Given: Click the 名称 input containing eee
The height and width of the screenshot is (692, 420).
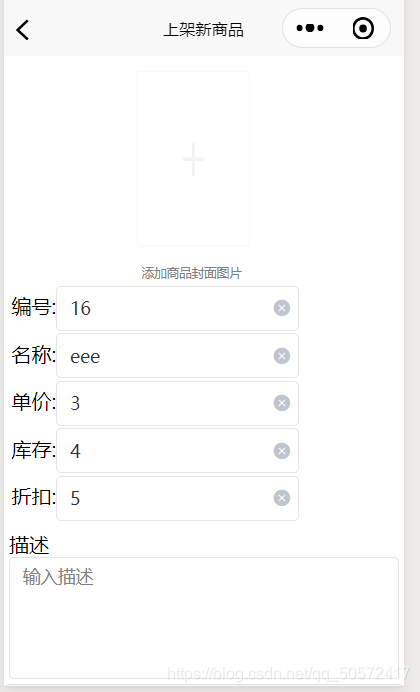Looking at the screenshot, I should point(177,356).
